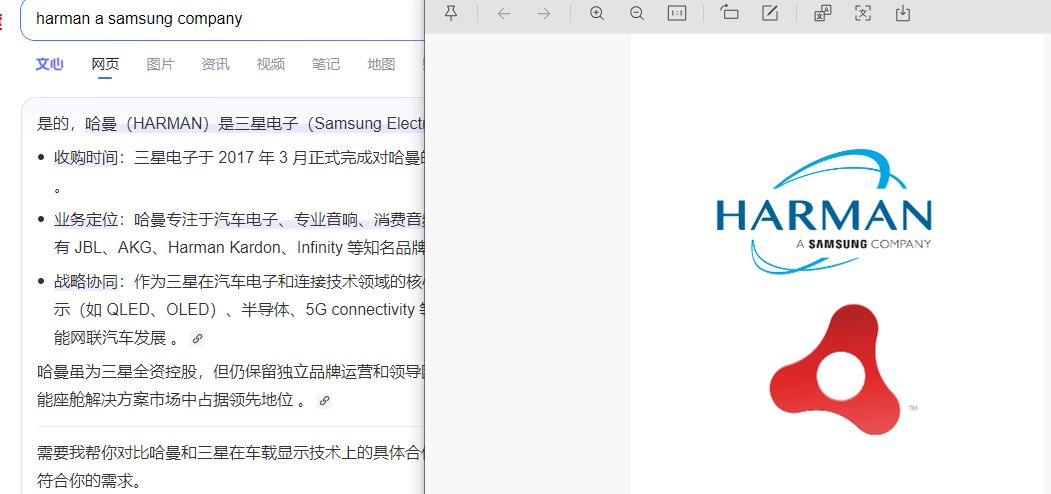Focus the search box containing harman a samsung company

(223, 19)
